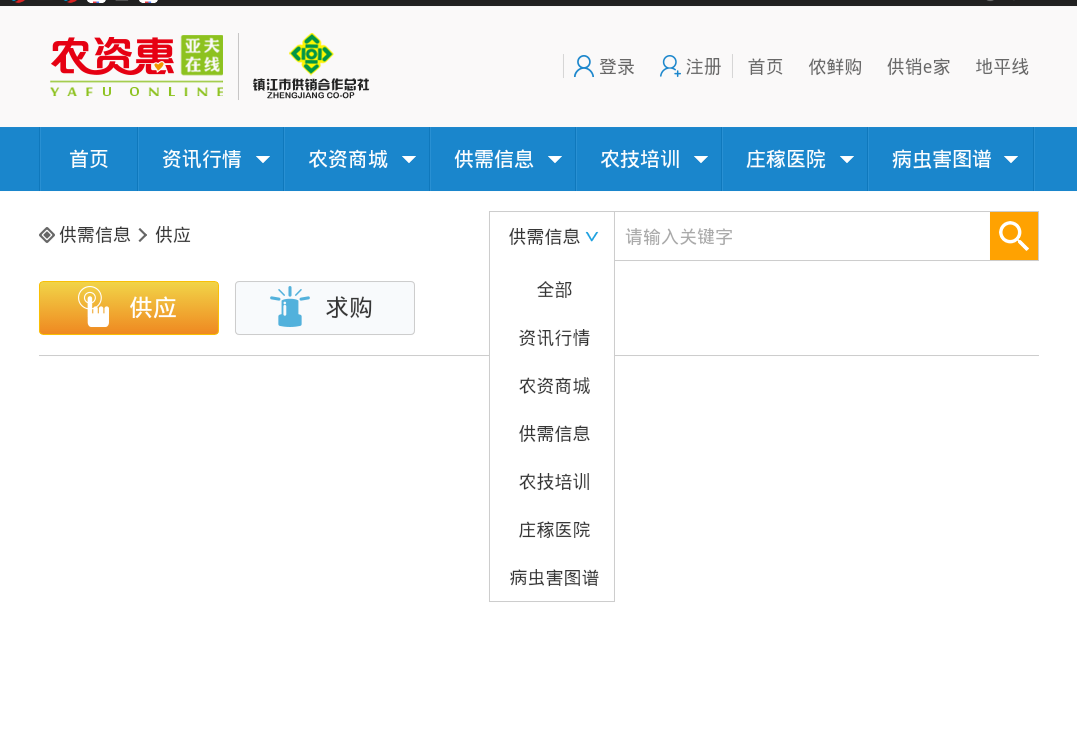Choose 庄稼医院 from the dropdown list
This screenshot has height=747, width=1077.
click(x=554, y=530)
